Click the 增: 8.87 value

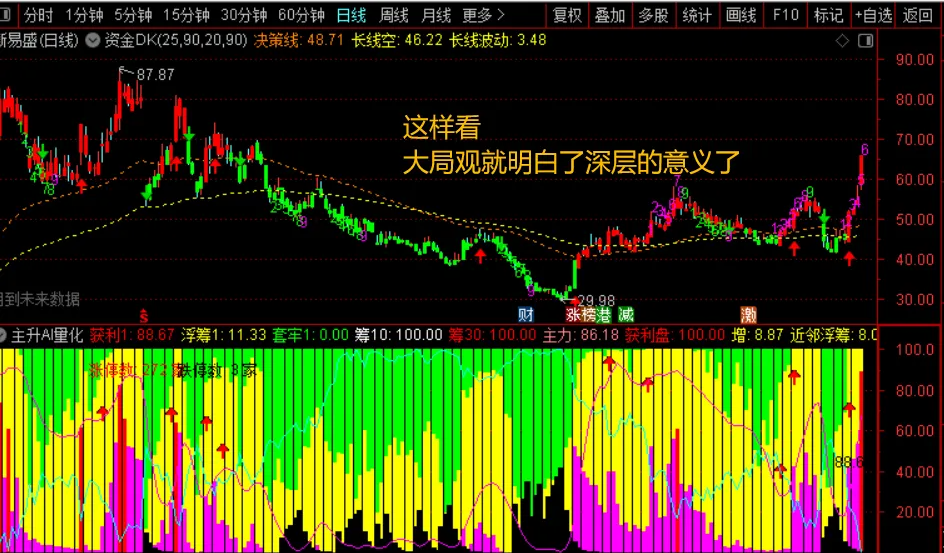point(757,334)
